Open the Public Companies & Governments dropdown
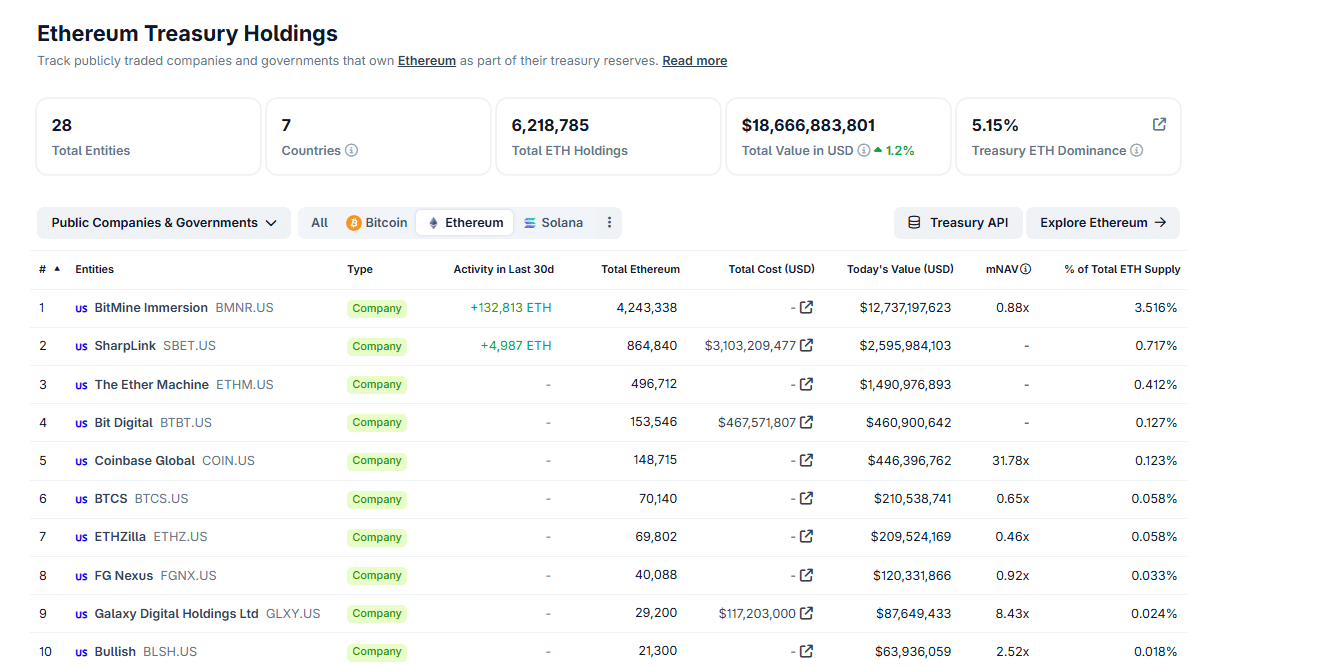The height and width of the screenshot is (668, 1340). [x=163, y=222]
